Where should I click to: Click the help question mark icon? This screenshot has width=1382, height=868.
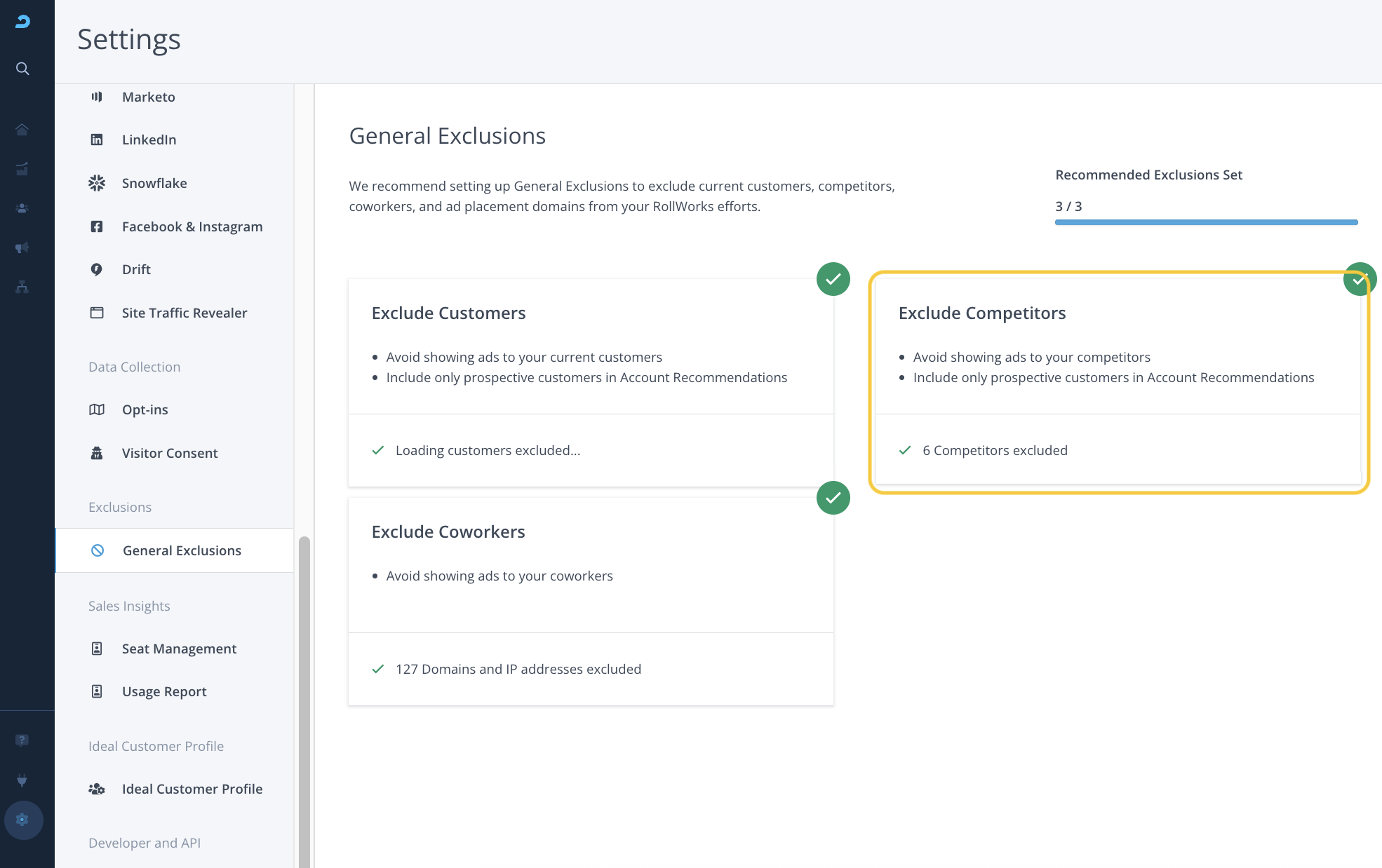(x=22, y=740)
